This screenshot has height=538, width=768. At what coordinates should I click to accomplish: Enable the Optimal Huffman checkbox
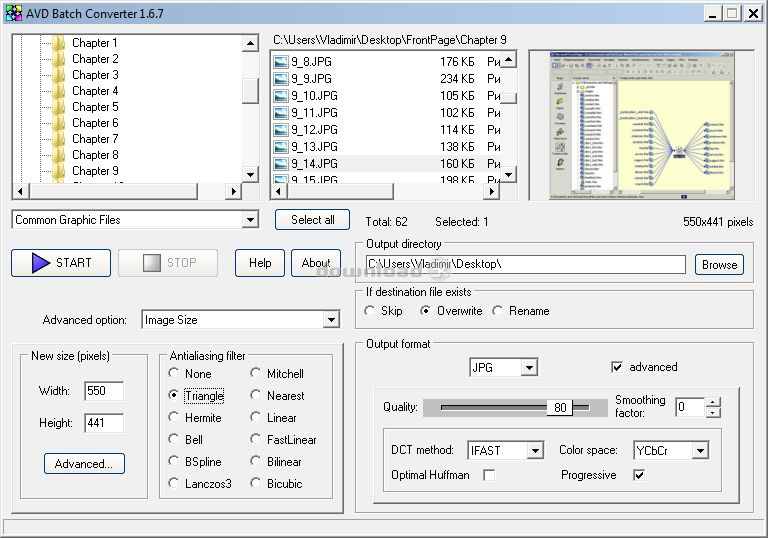click(489, 475)
